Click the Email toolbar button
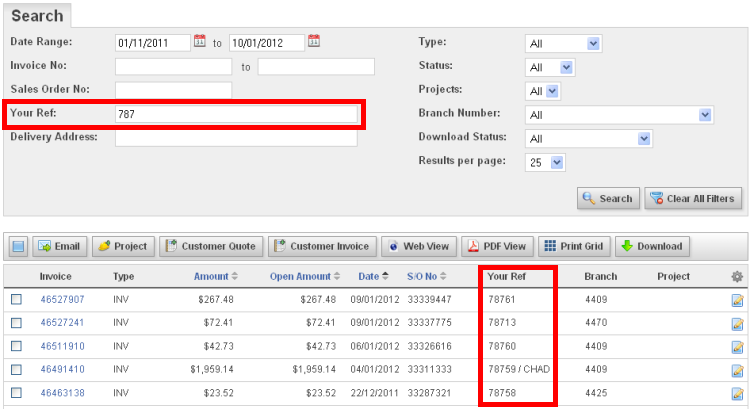 [x=60, y=246]
